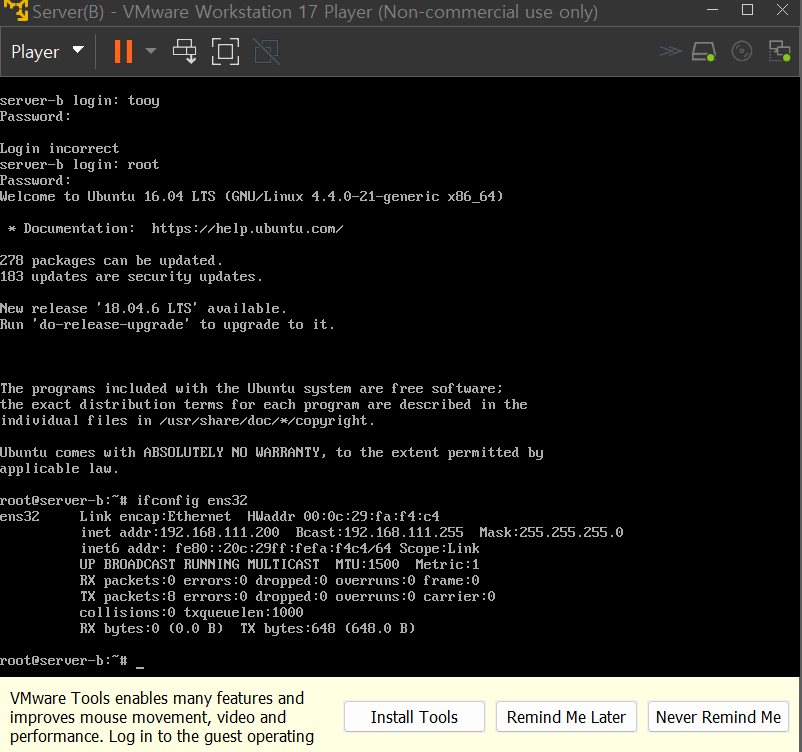
Task: Toggle Unity mode icon
Action: (266, 51)
